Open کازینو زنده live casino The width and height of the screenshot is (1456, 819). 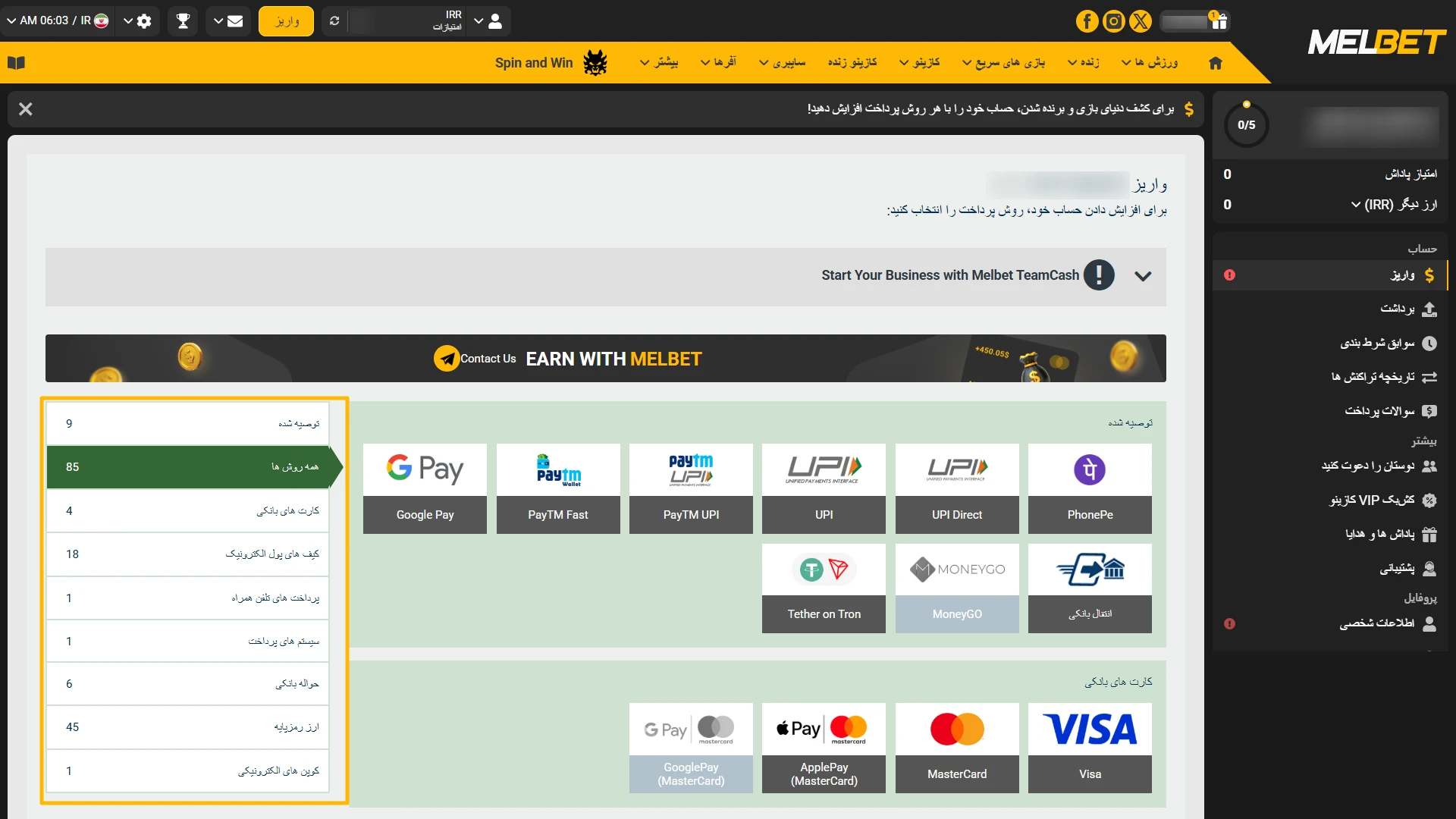(852, 62)
